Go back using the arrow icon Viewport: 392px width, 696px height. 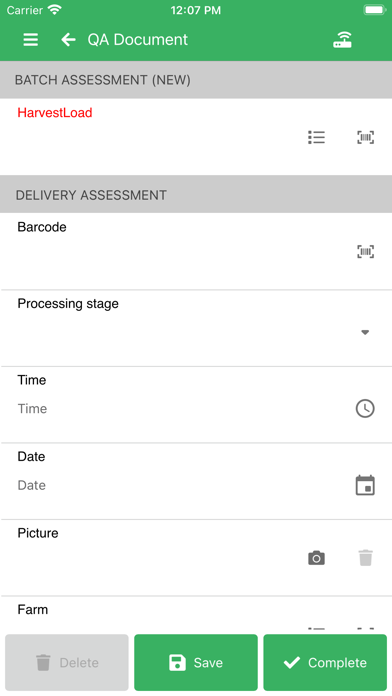(x=68, y=40)
